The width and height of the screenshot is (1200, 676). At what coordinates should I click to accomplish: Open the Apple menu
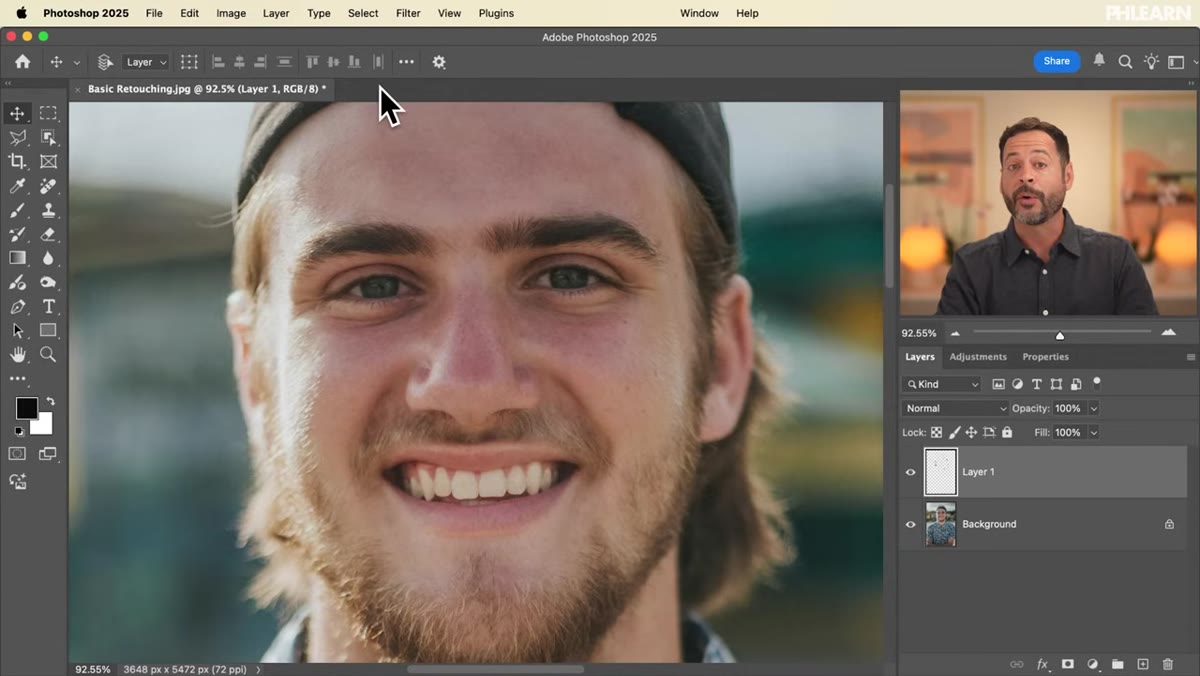(21, 13)
